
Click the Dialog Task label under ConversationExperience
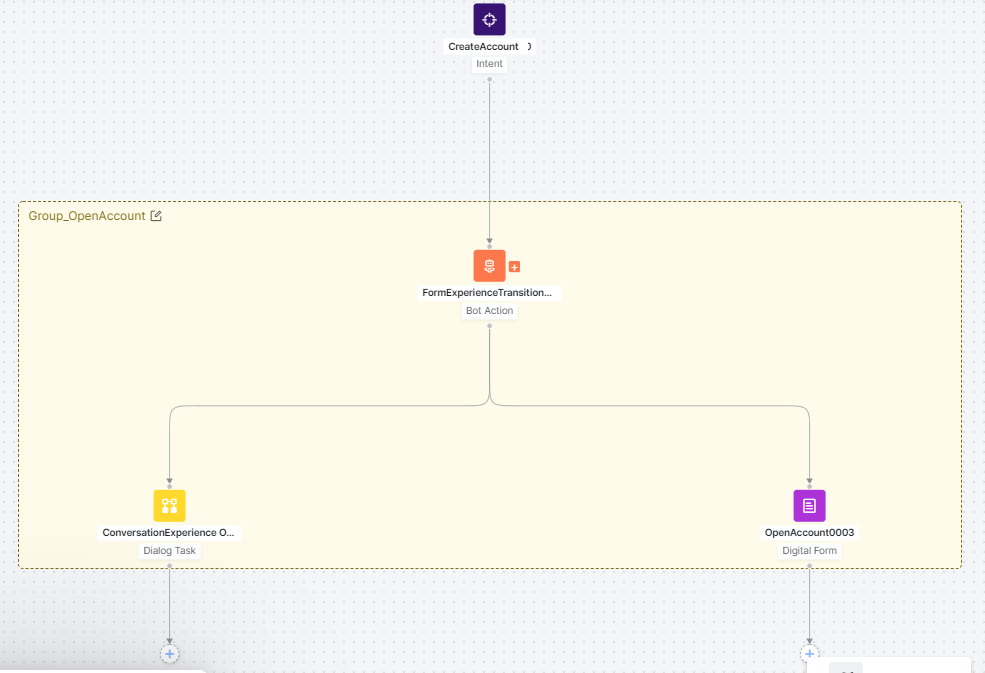coord(169,550)
